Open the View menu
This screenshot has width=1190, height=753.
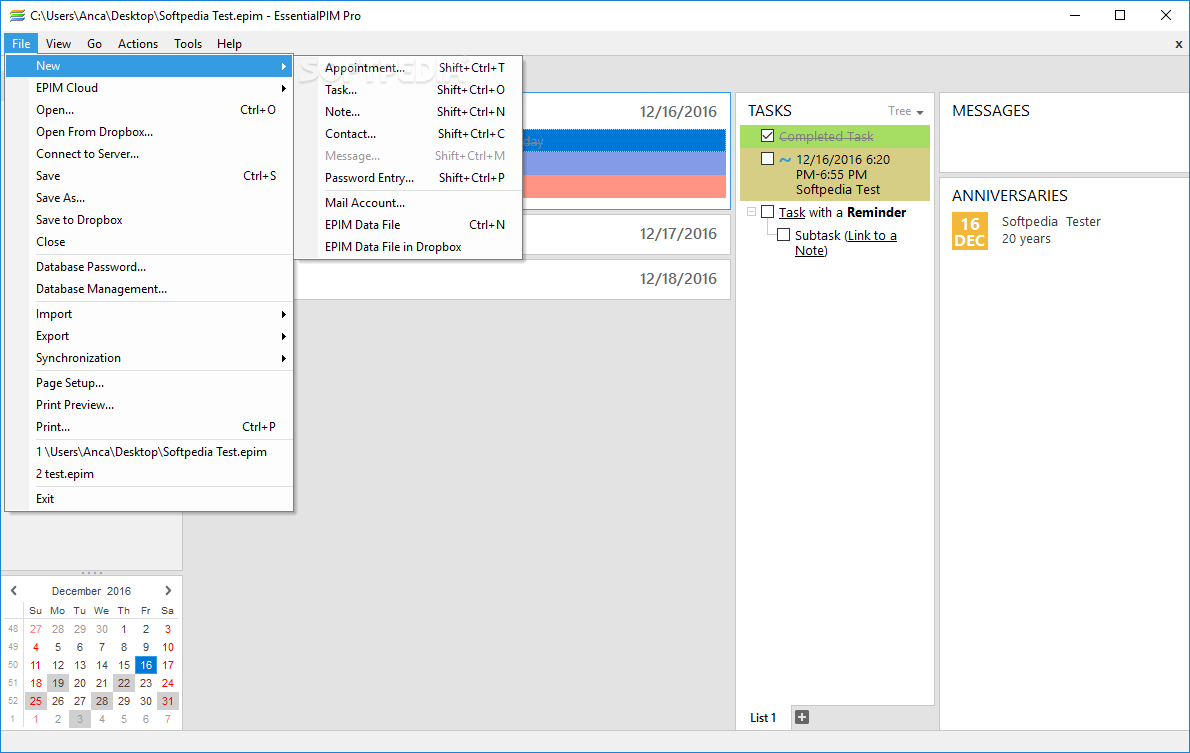[58, 44]
